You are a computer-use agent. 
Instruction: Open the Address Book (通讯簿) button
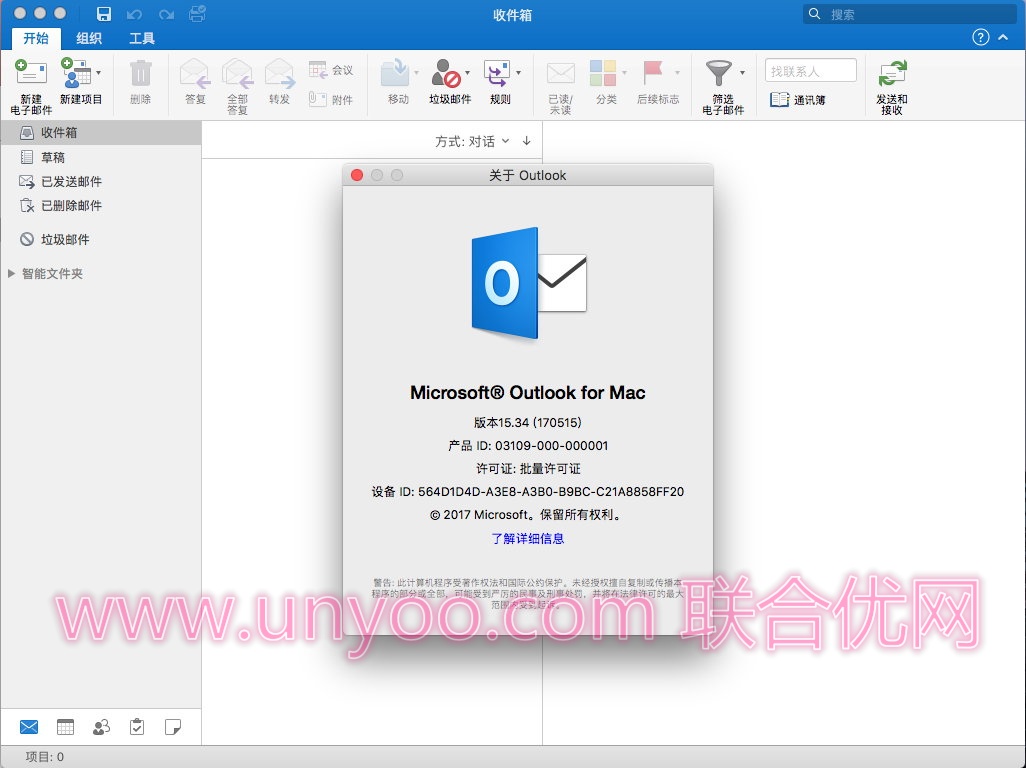click(x=798, y=99)
